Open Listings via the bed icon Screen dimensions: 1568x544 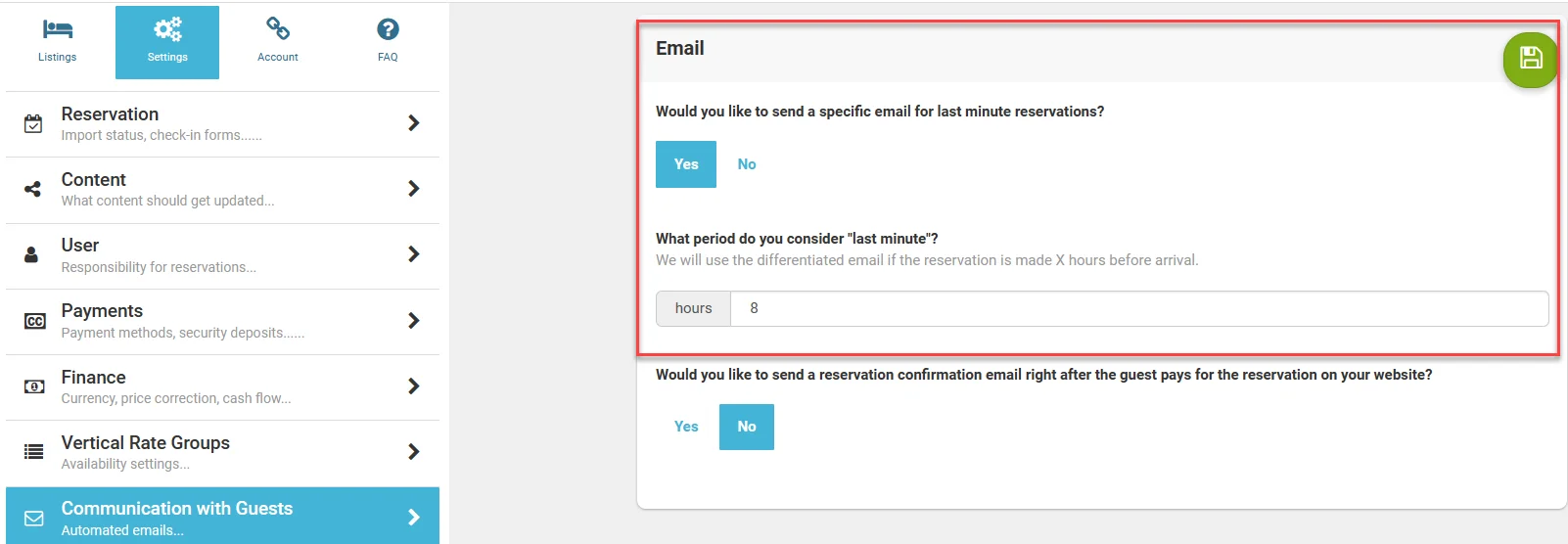(x=57, y=29)
